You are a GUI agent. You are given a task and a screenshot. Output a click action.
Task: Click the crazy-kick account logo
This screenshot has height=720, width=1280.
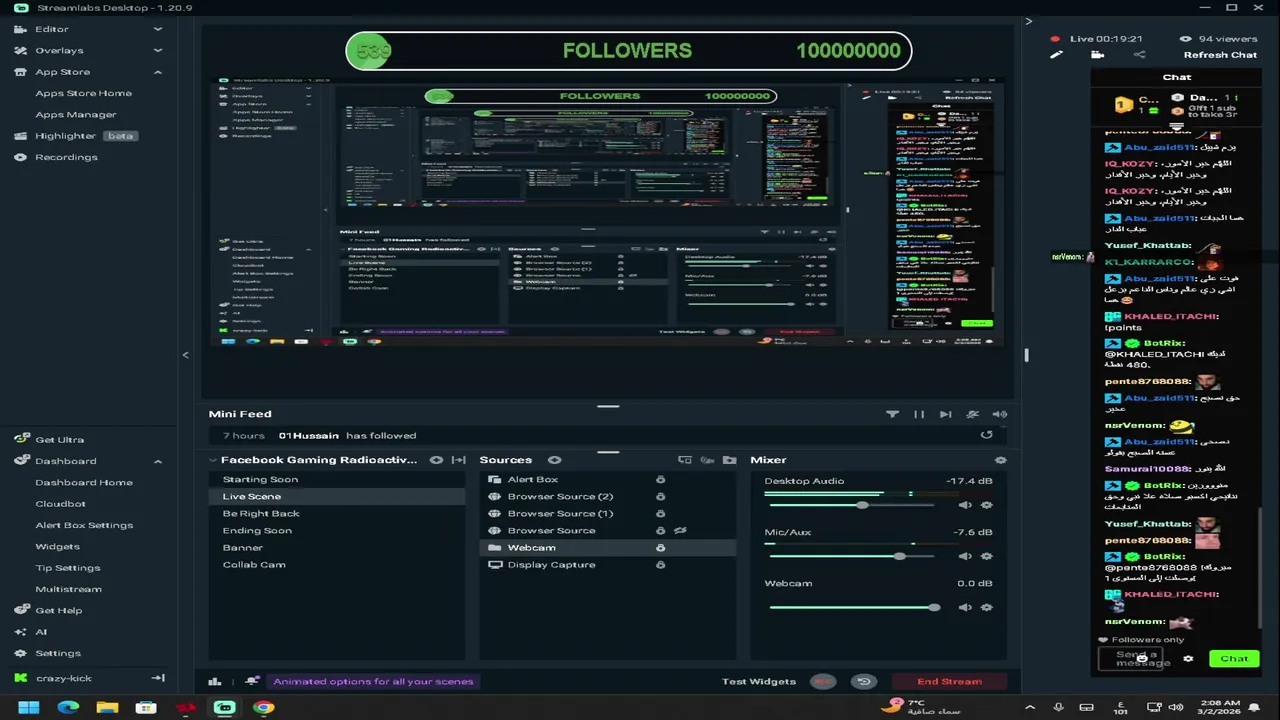click(20, 678)
